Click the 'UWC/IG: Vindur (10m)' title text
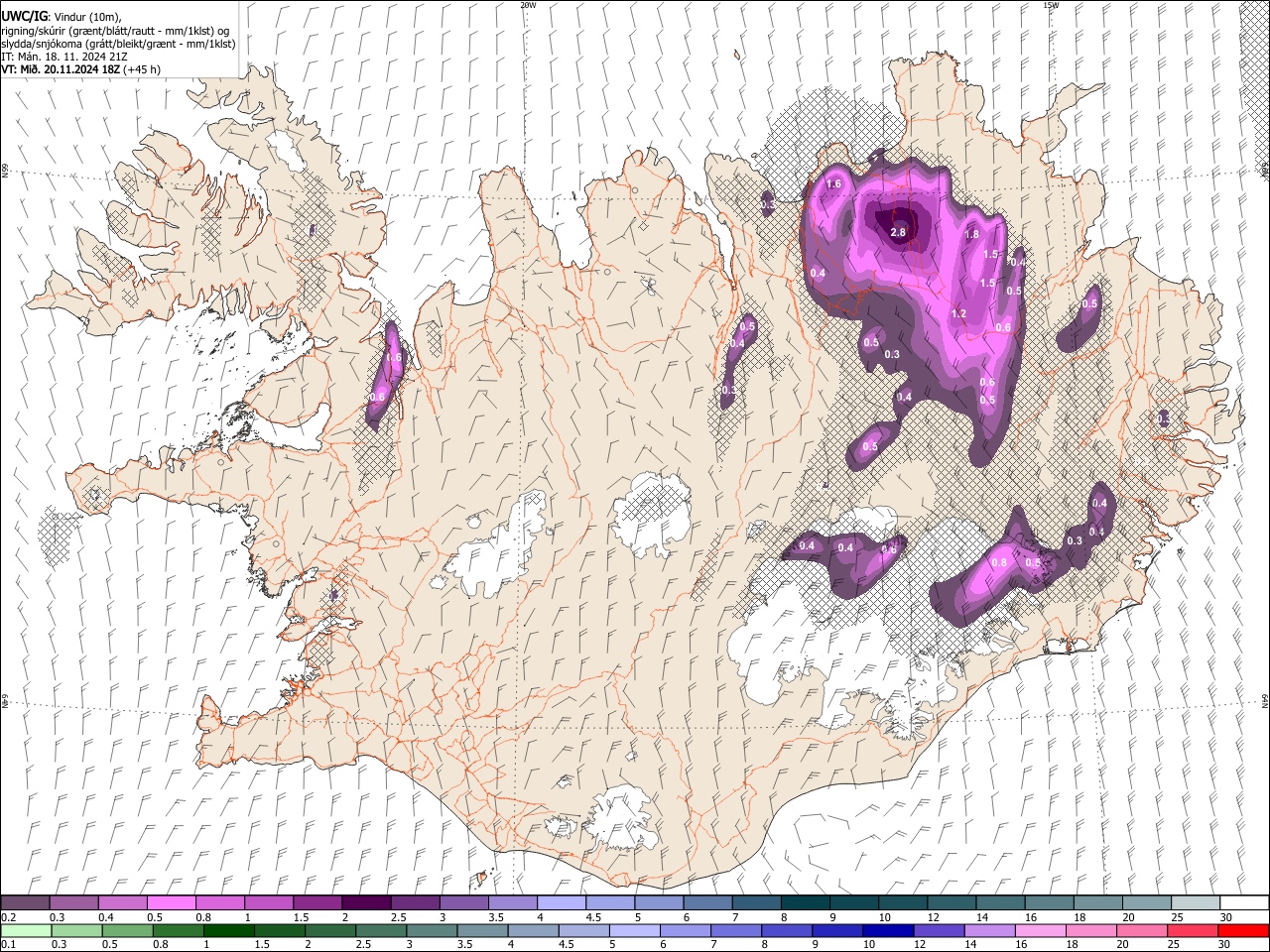1270x952 pixels. (62, 17)
